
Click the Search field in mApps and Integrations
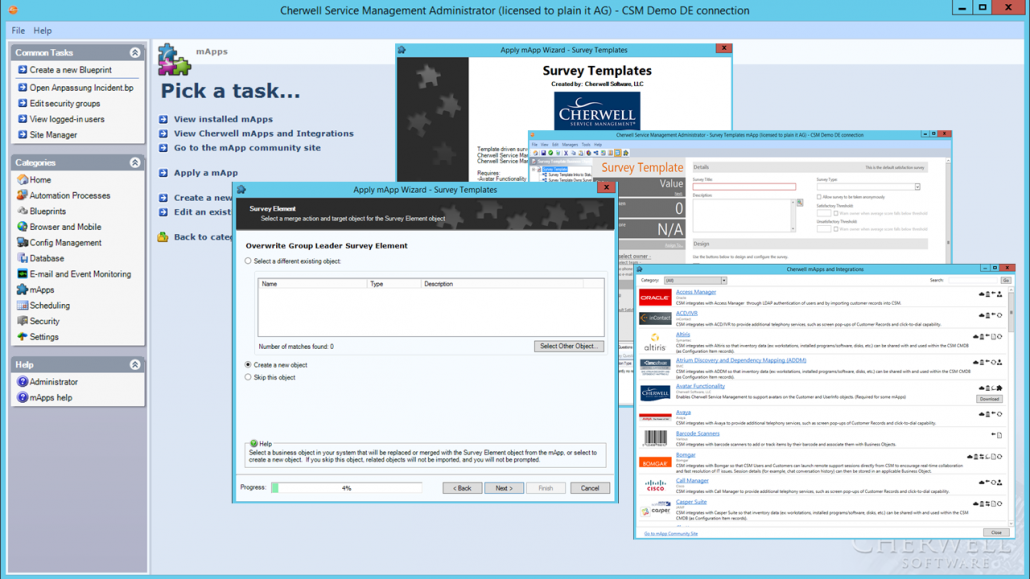click(974, 281)
